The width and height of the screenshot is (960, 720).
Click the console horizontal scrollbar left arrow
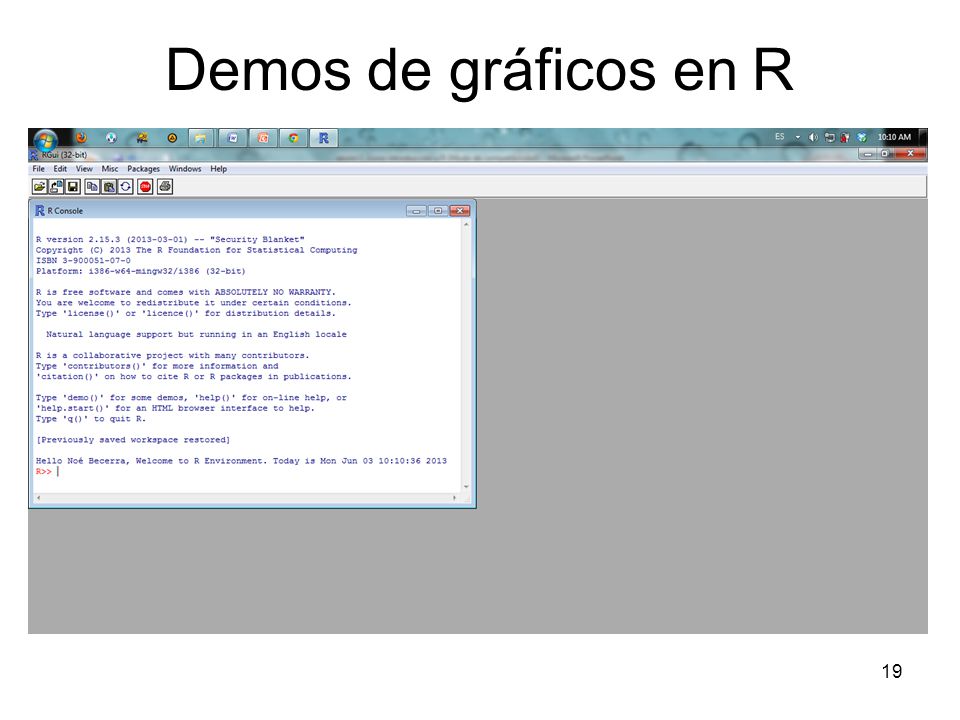pyautogui.click(x=39, y=498)
